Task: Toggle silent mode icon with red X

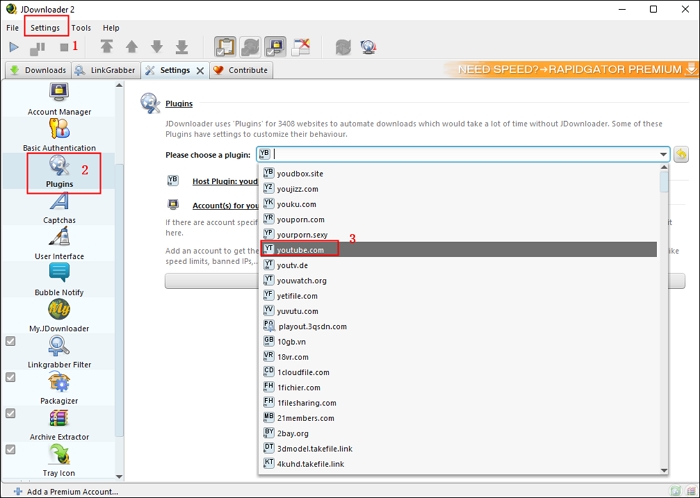Action: [x=300, y=47]
